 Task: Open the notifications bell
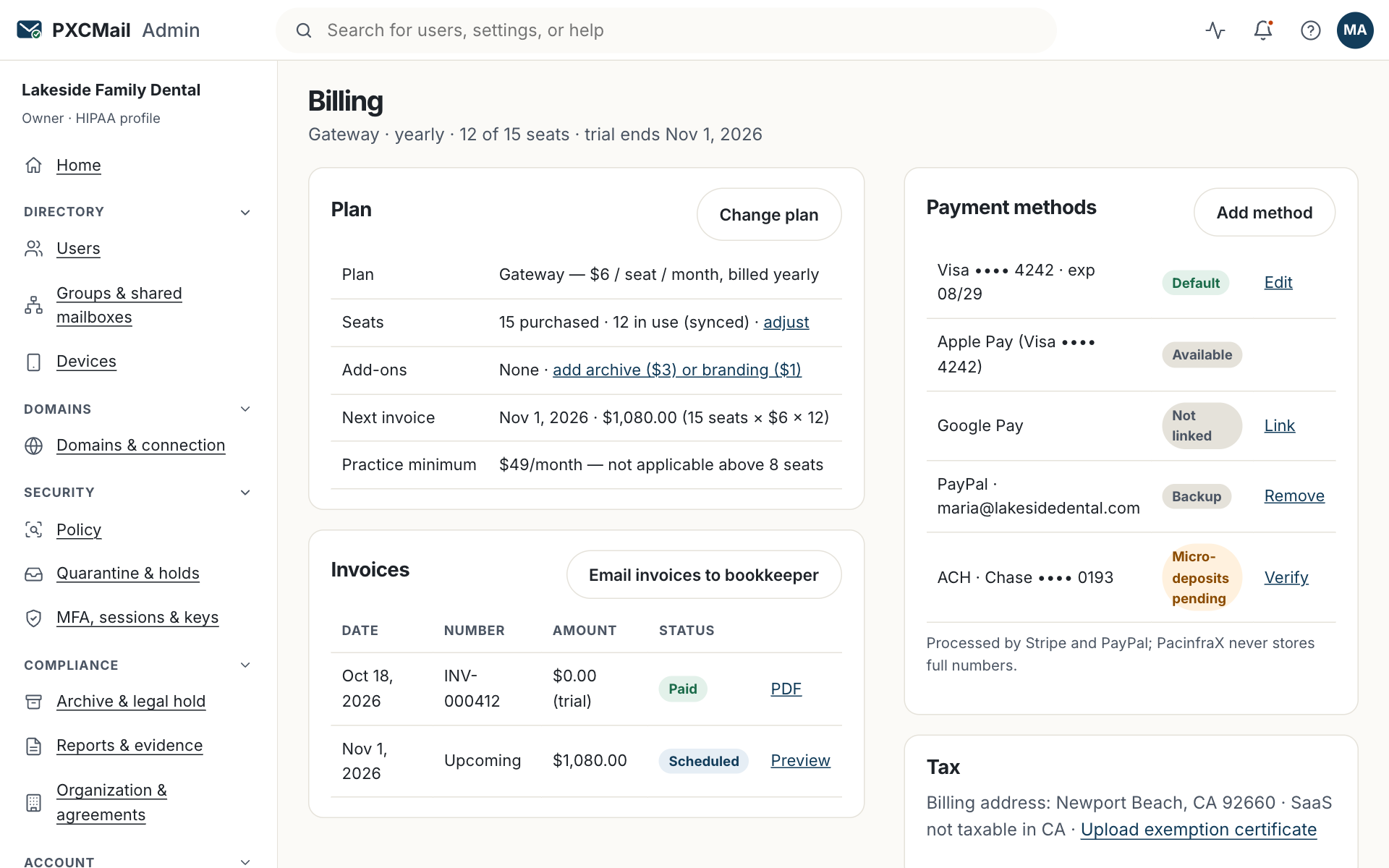click(1263, 30)
